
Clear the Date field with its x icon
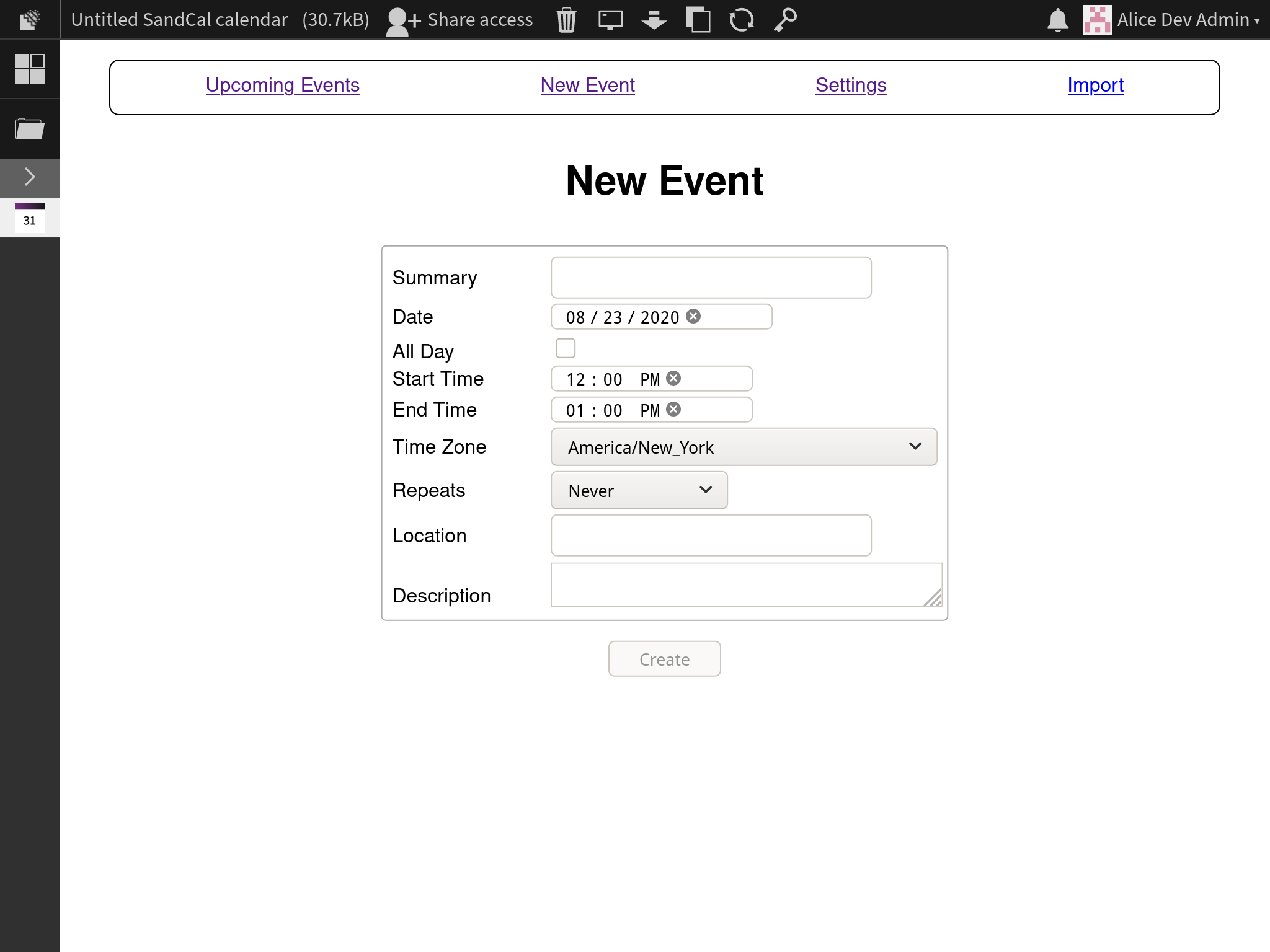[694, 316]
